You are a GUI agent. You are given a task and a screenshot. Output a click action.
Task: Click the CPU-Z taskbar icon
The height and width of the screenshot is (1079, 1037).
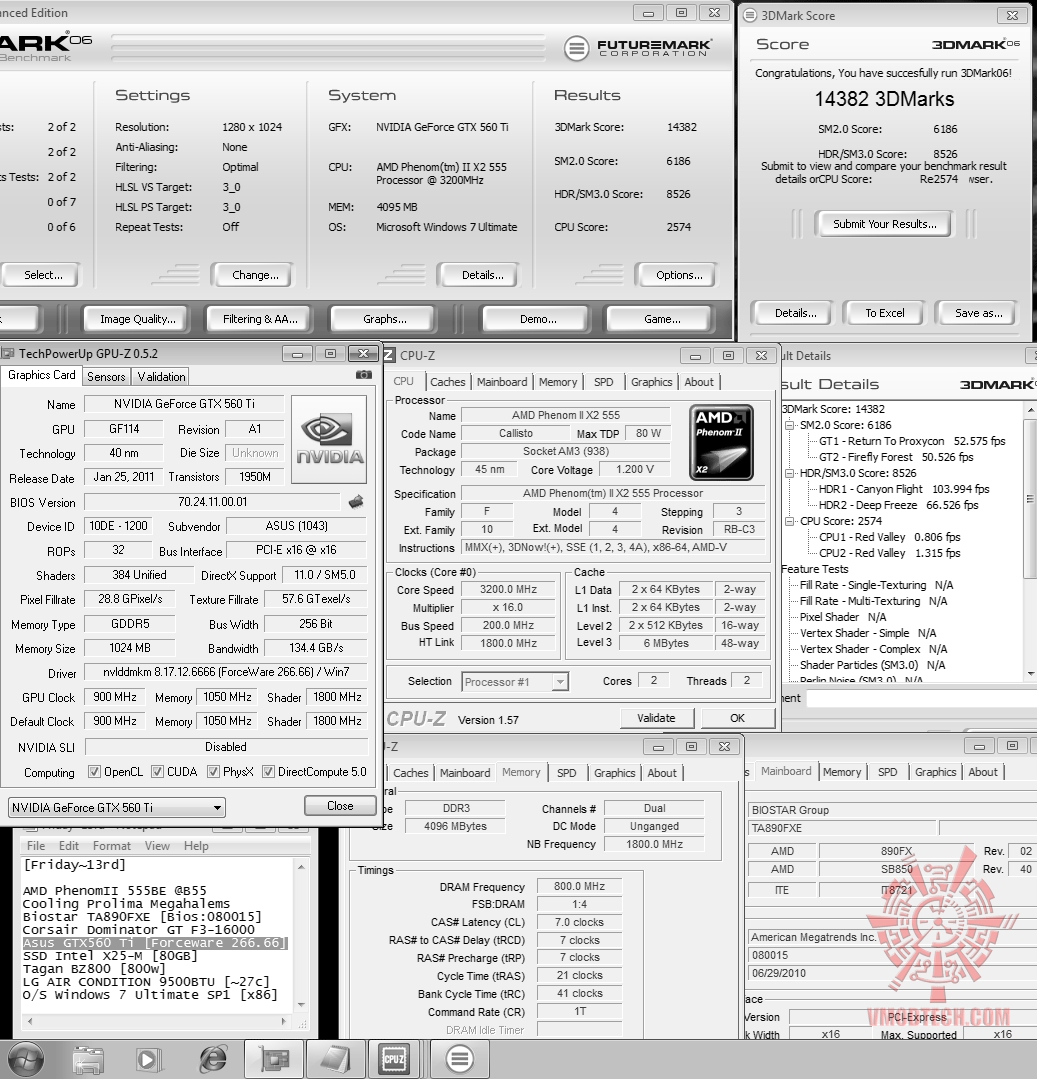tap(394, 1060)
